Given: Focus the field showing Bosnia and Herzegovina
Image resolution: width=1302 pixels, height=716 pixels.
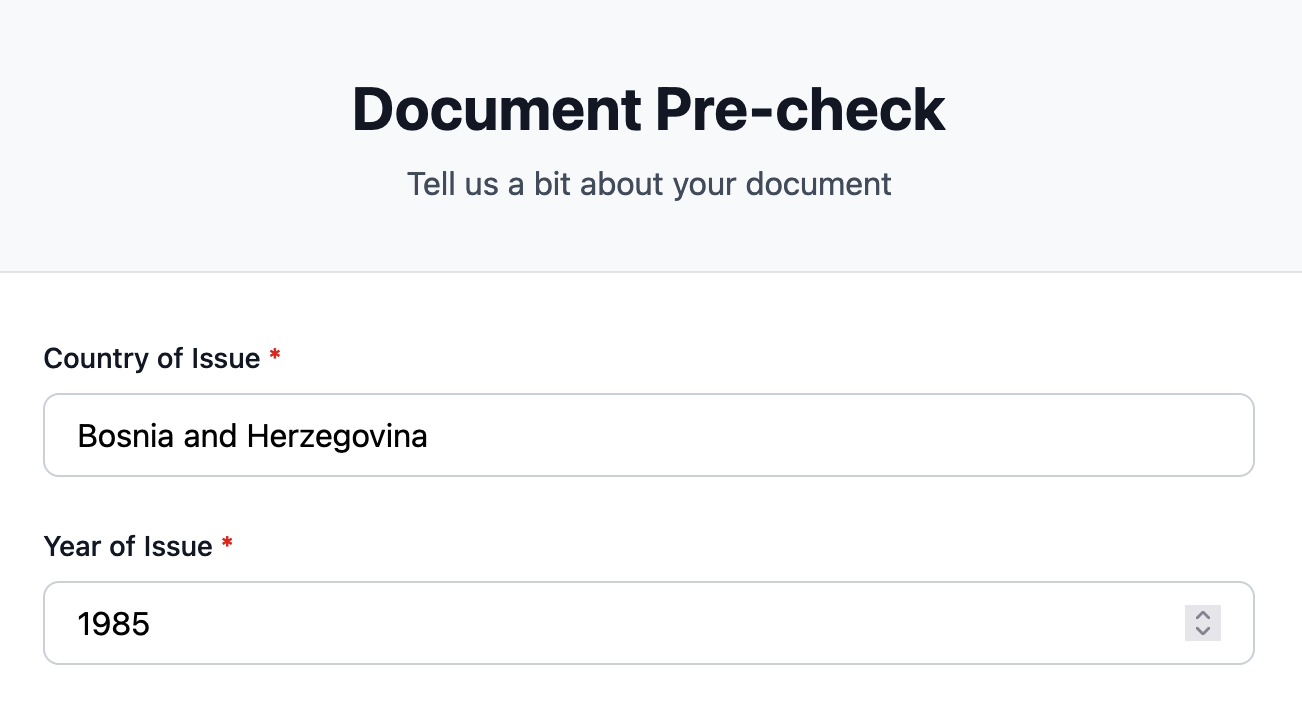Looking at the screenshot, I should (648, 435).
